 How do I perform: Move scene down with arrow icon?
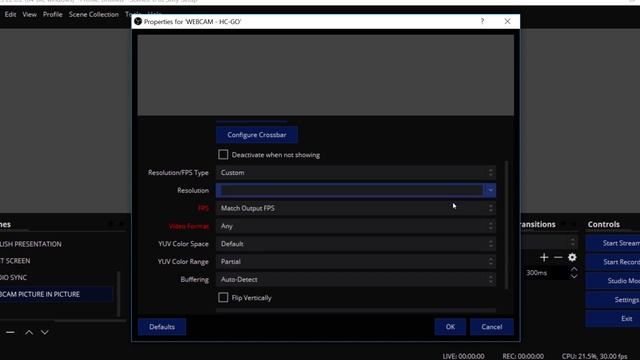44,332
